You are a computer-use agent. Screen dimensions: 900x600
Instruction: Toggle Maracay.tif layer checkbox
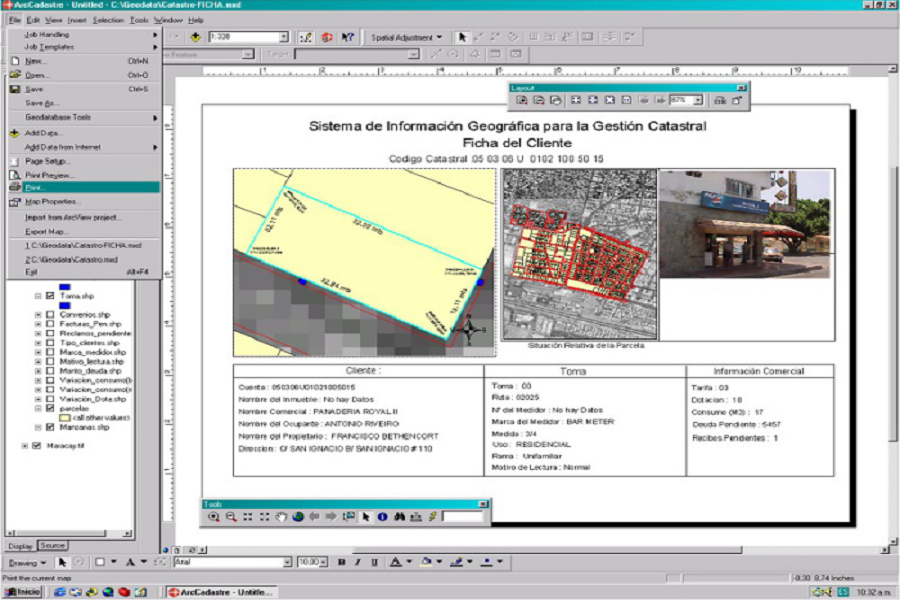point(37,446)
